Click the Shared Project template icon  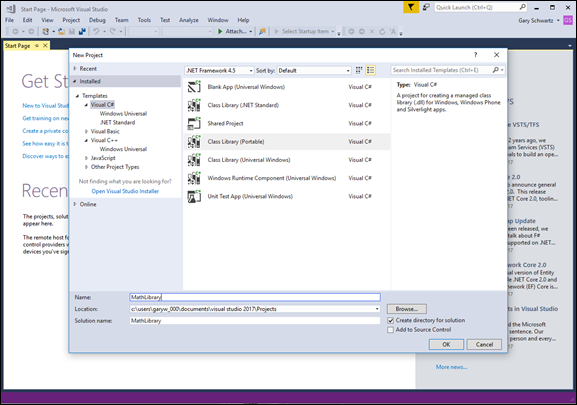(194, 124)
